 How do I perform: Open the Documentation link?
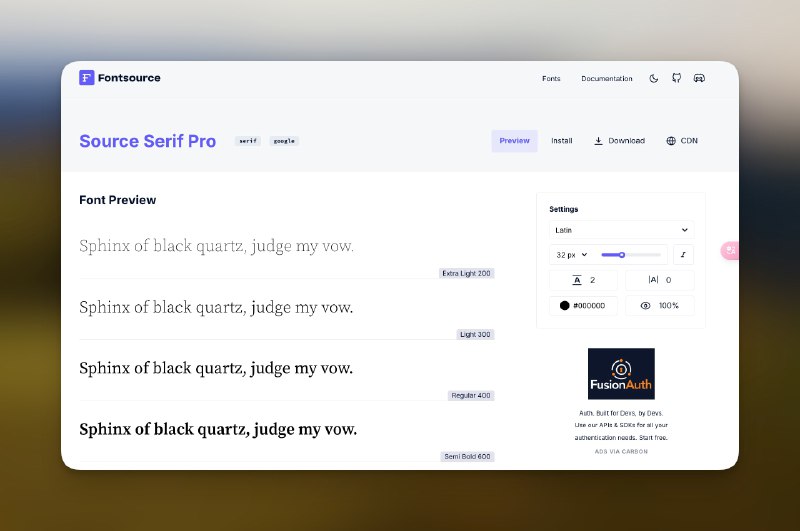click(x=607, y=79)
